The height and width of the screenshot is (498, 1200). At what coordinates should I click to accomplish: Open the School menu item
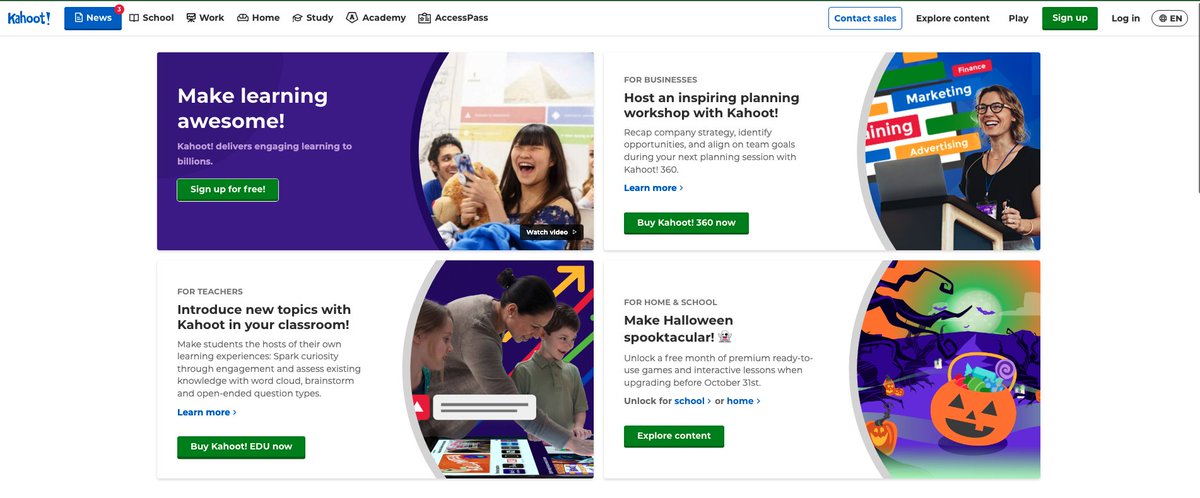point(151,18)
